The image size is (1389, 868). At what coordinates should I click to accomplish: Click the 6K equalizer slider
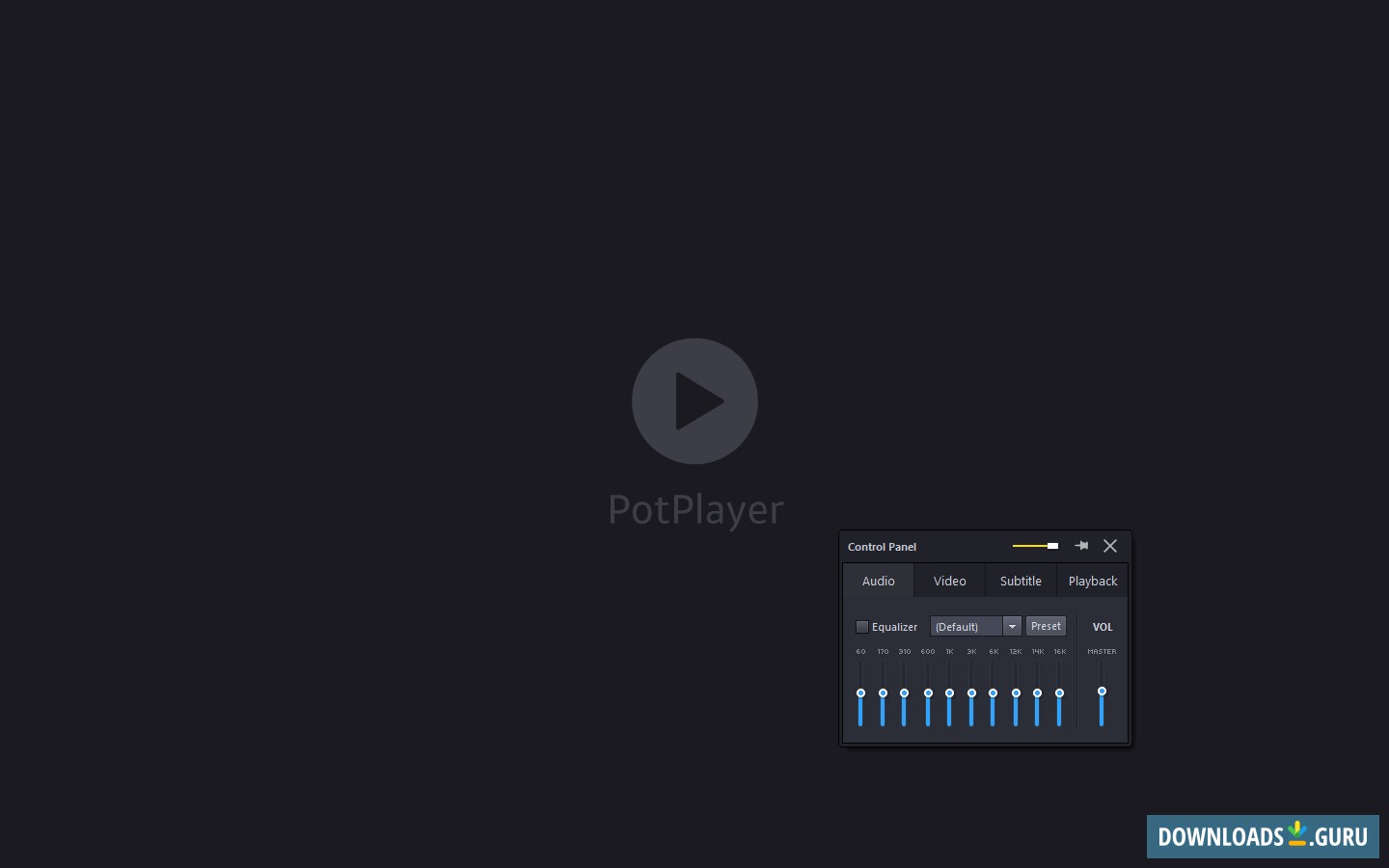tap(993, 693)
